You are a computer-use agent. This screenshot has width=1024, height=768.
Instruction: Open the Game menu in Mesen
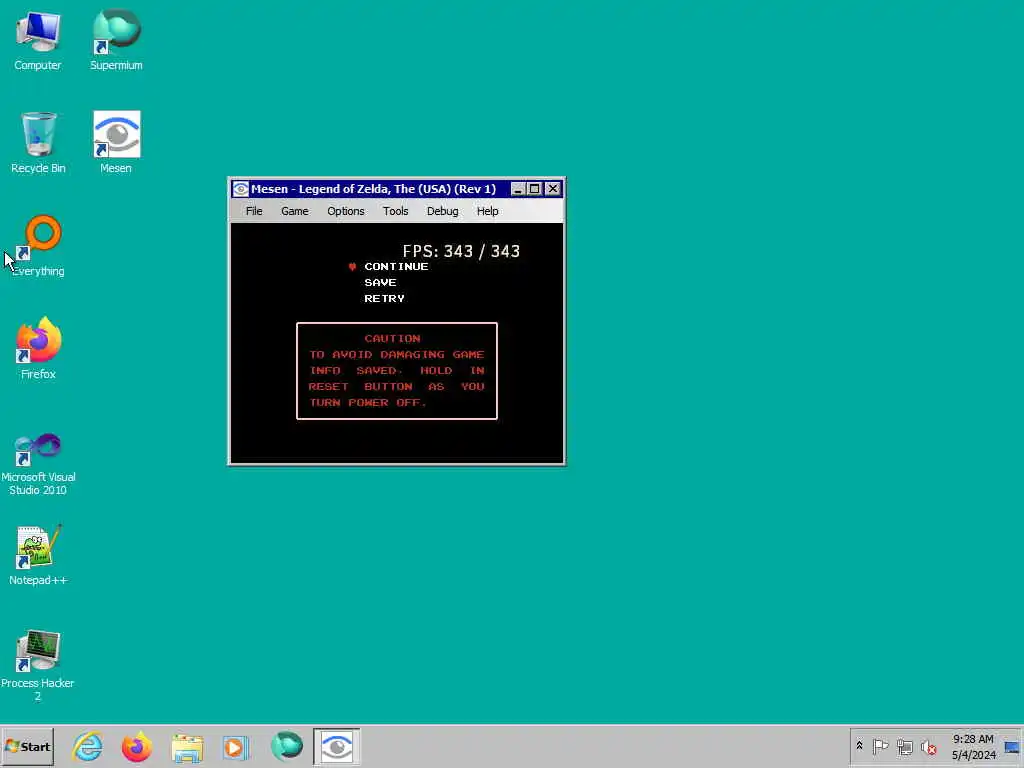[295, 211]
